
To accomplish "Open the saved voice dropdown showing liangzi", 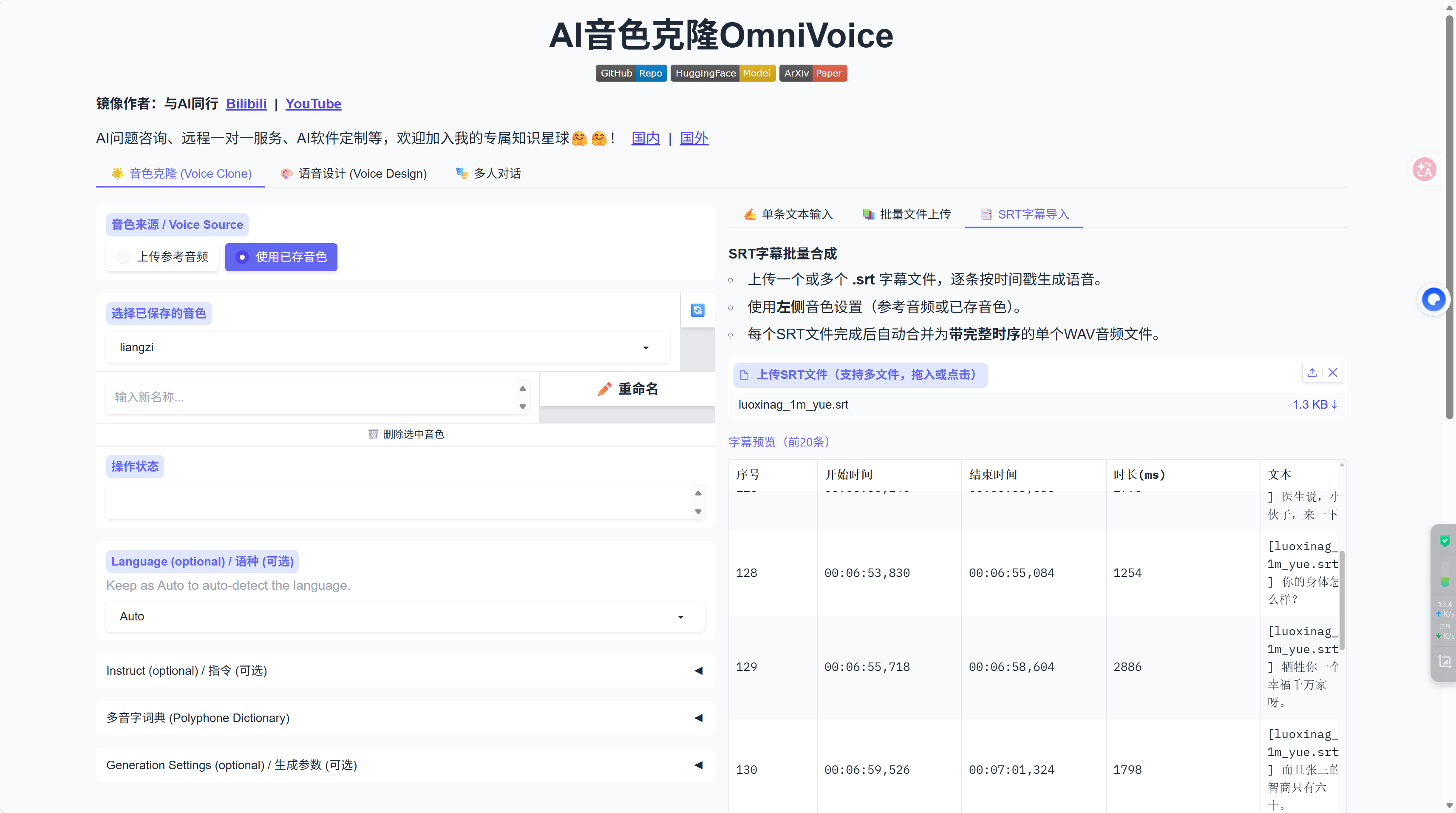I will point(388,347).
